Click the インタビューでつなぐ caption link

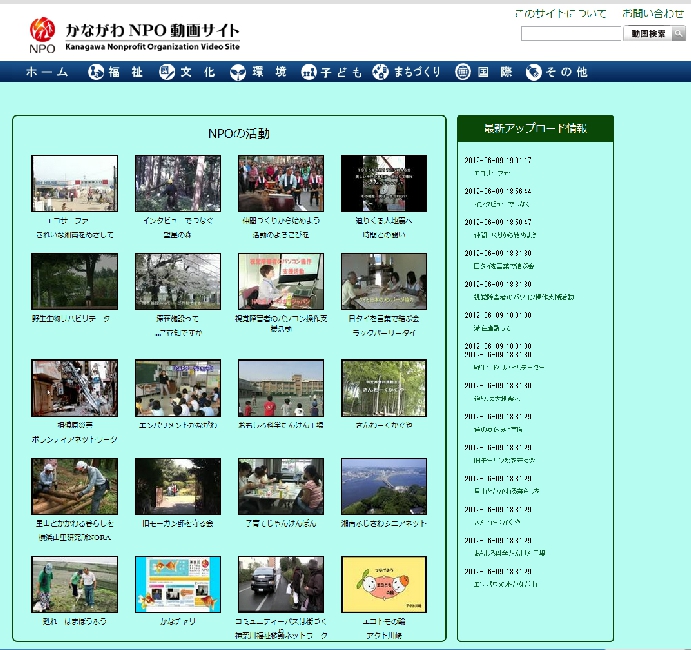(178, 220)
